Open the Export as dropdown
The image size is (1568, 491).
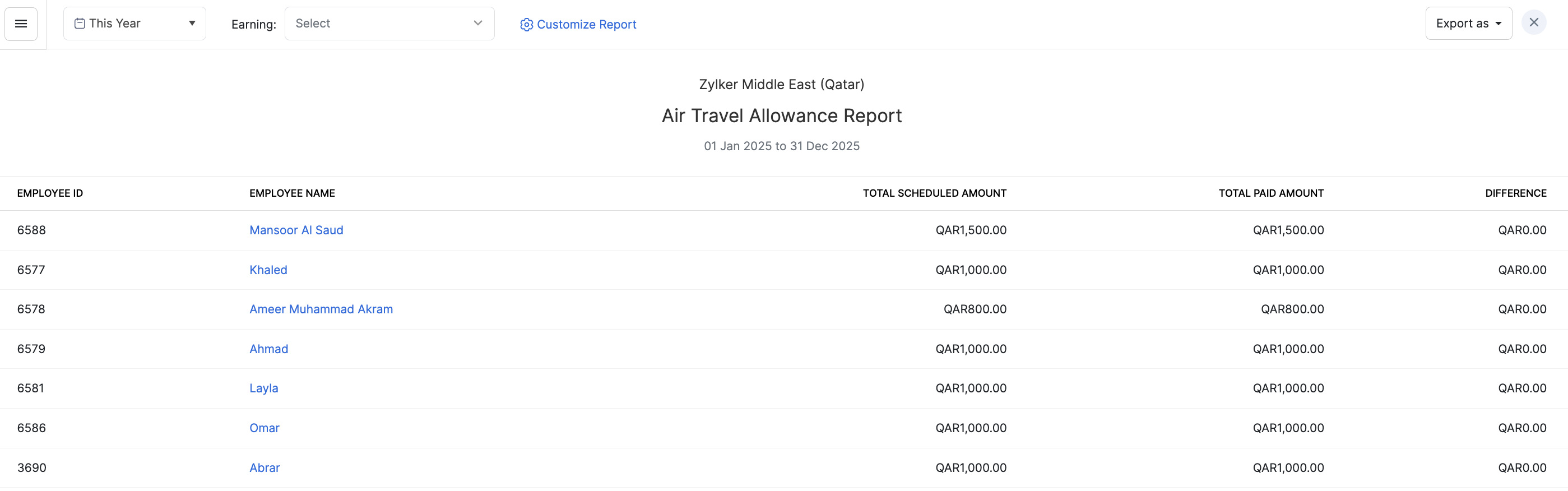(1468, 23)
